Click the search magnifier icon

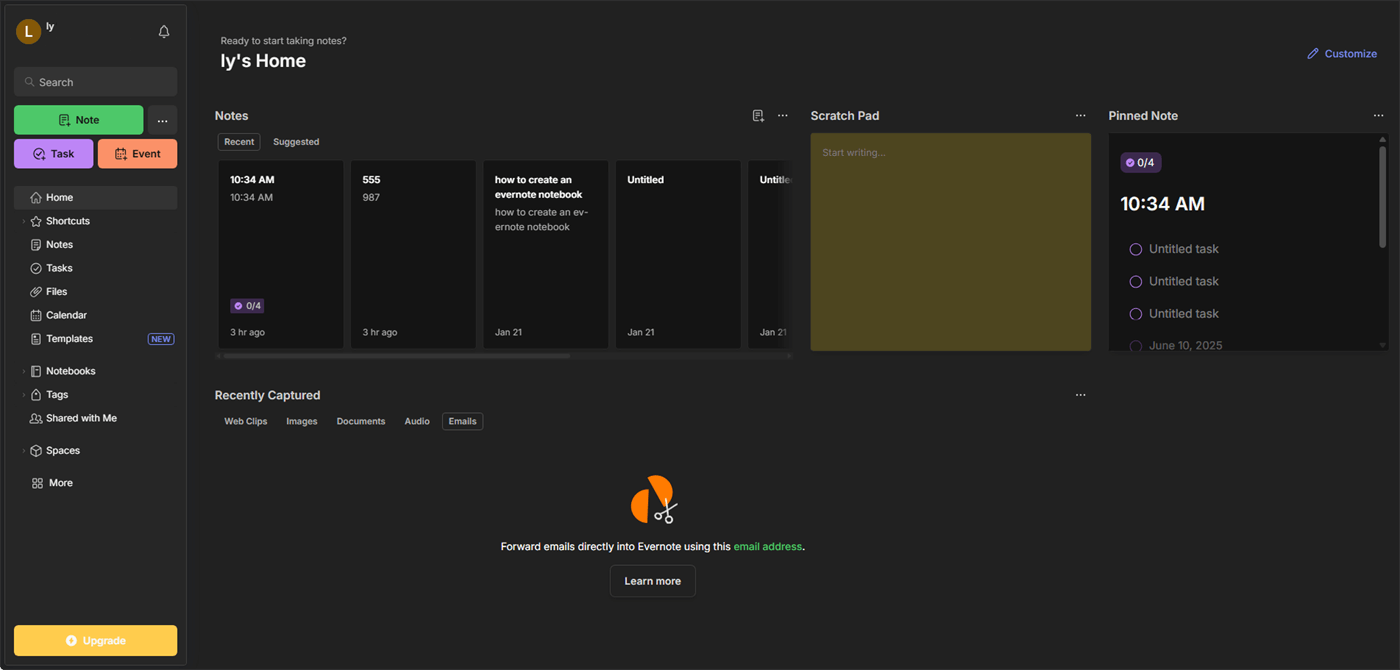click(30, 82)
